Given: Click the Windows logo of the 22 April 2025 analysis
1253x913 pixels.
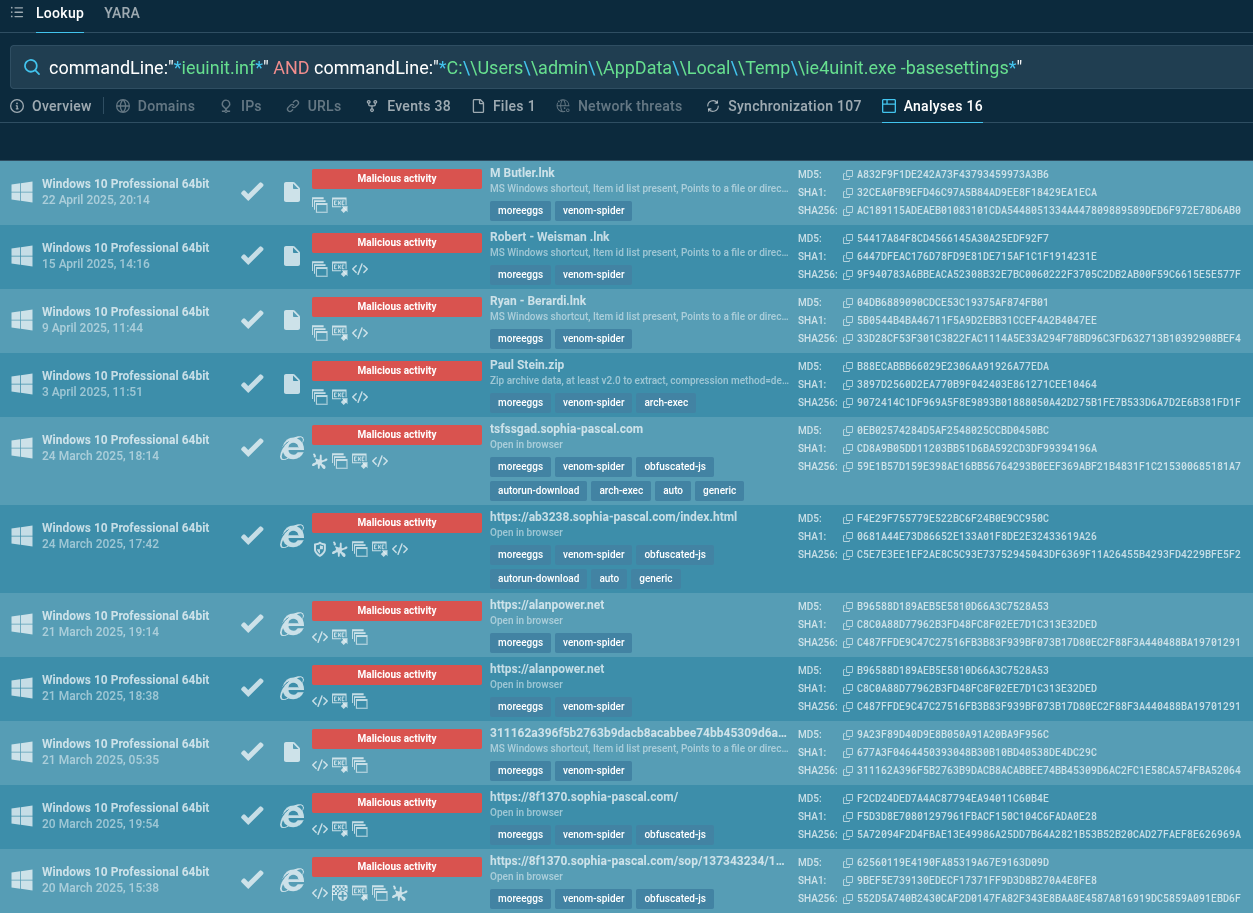Looking at the screenshot, I should (x=21, y=192).
